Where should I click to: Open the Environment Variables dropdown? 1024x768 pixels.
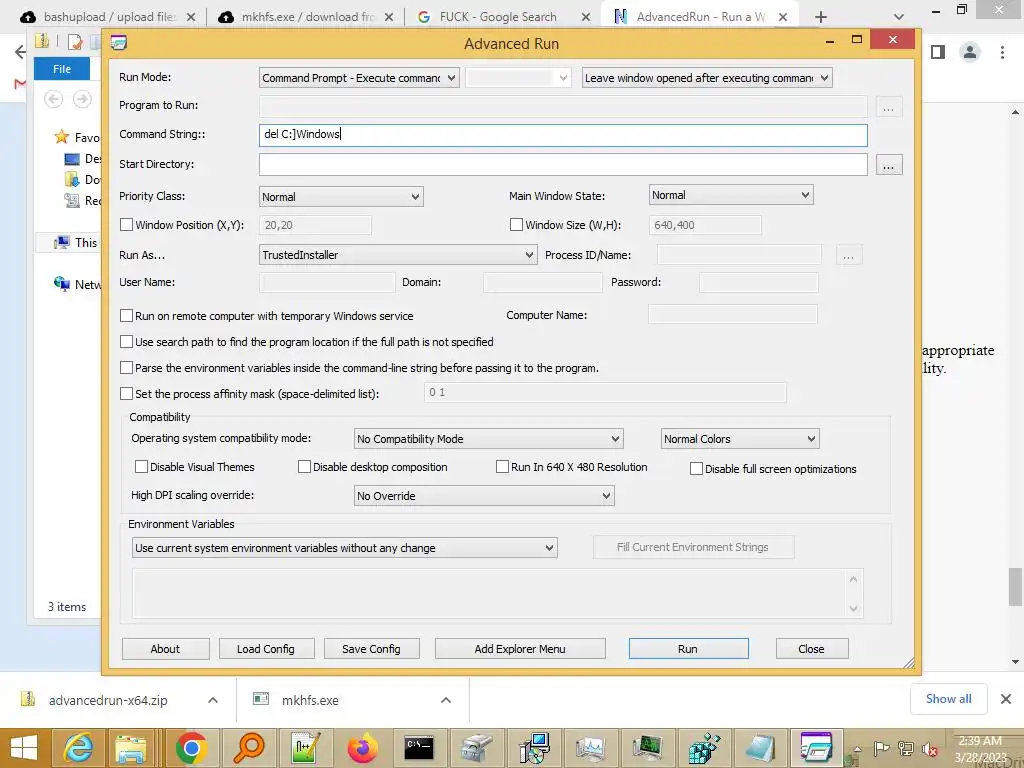(344, 548)
